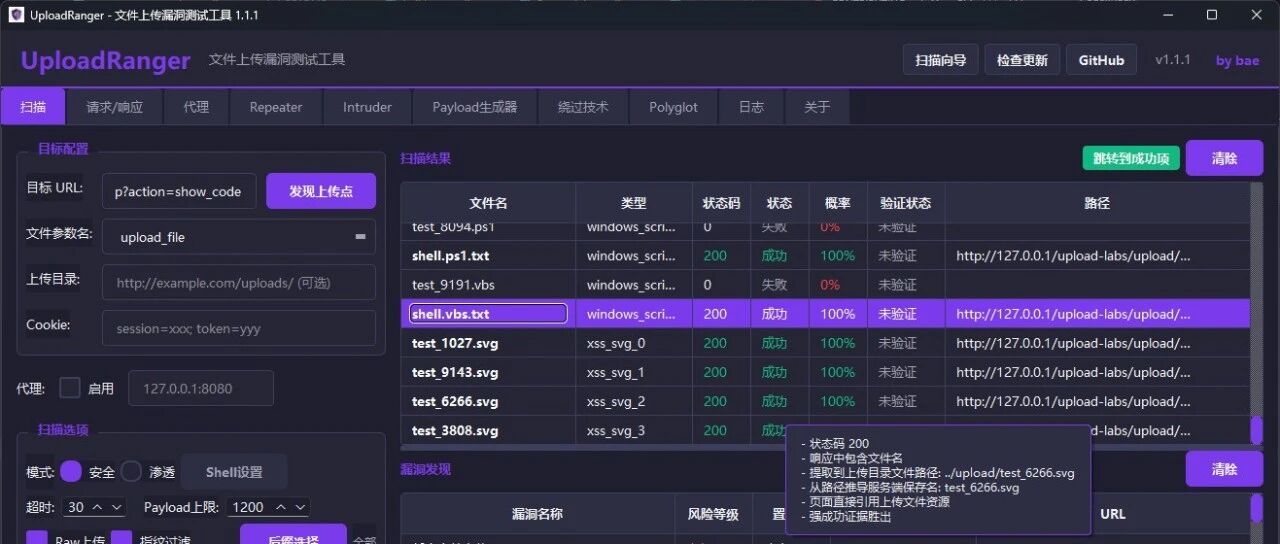This screenshot has height=544, width=1280.
Task: Increase Payload上限 with the up arrow
Action: pyautogui.click(x=281, y=507)
